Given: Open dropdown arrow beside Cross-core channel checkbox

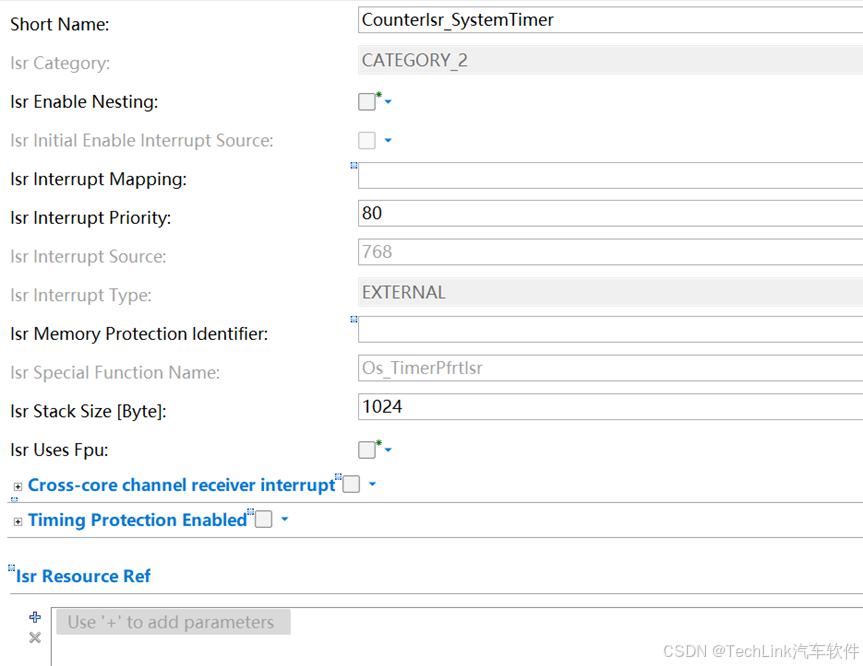Looking at the screenshot, I should (x=372, y=485).
